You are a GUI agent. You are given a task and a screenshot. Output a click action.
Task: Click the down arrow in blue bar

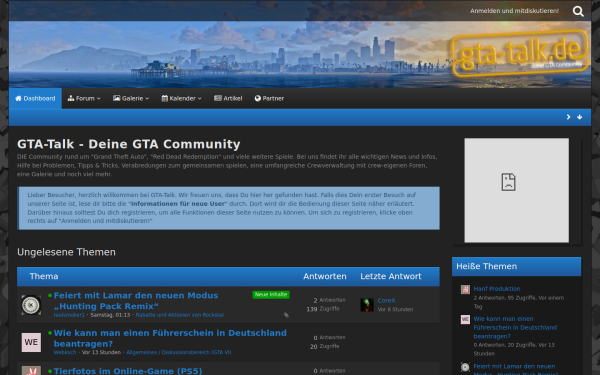click(580, 117)
